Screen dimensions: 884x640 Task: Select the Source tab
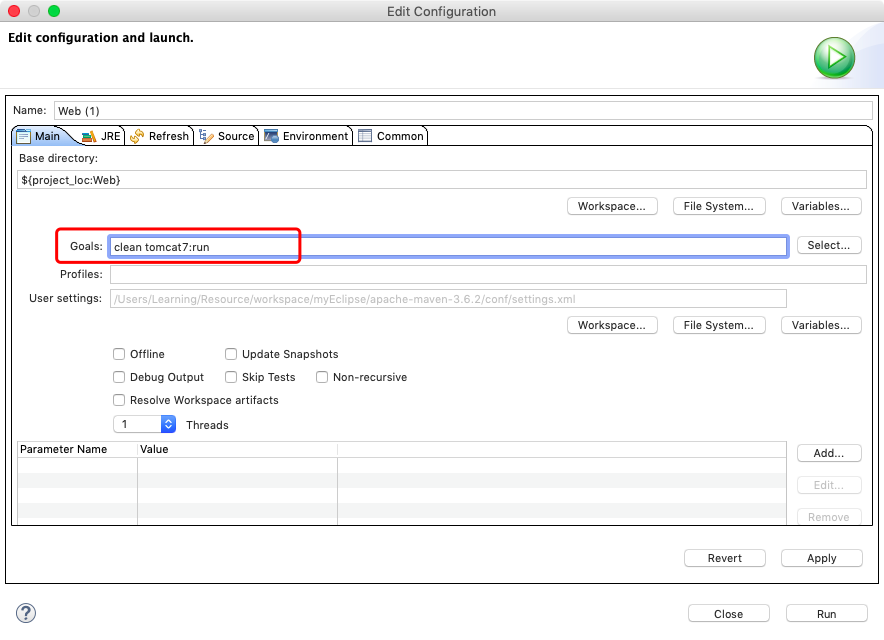[227, 136]
